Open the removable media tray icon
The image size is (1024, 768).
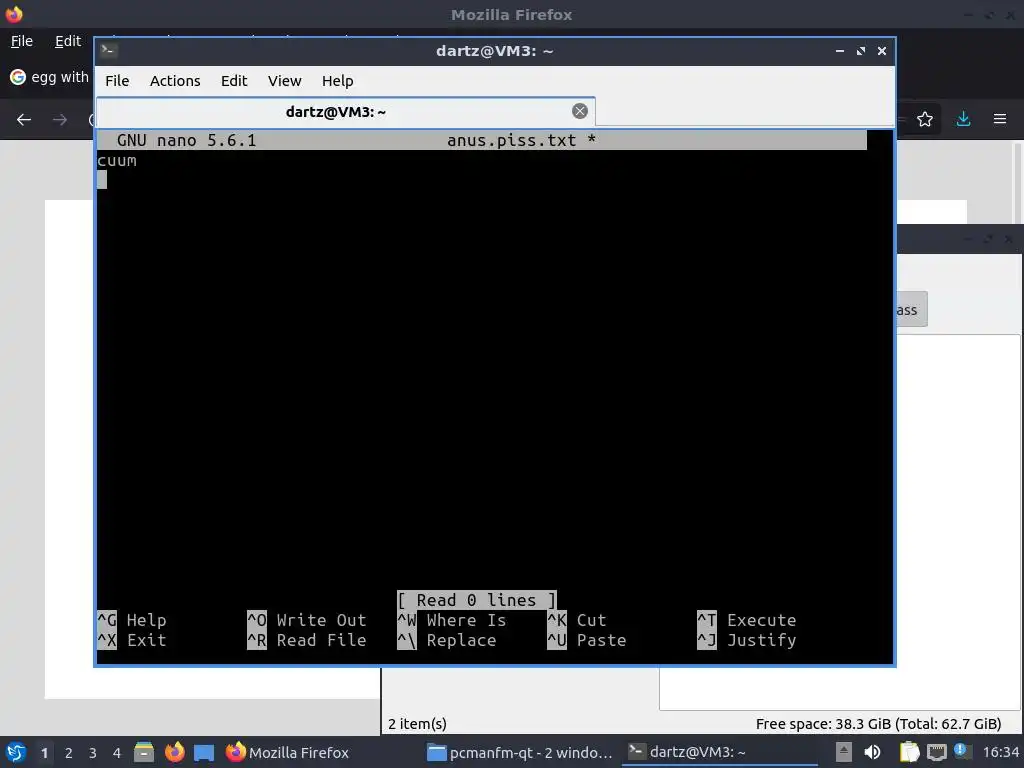point(844,752)
